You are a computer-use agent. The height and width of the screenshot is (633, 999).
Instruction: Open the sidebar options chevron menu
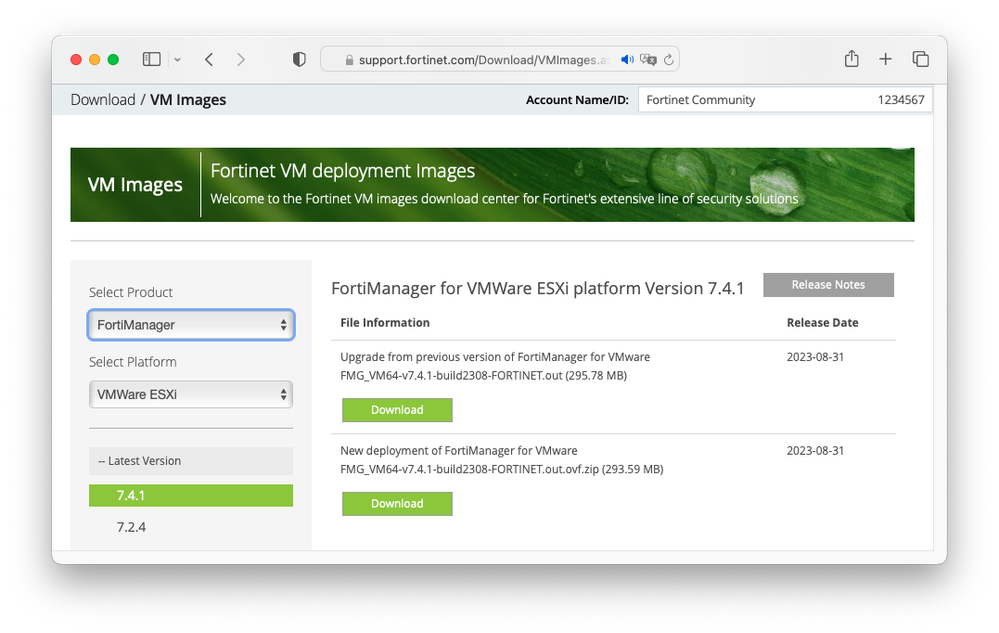[178, 60]
